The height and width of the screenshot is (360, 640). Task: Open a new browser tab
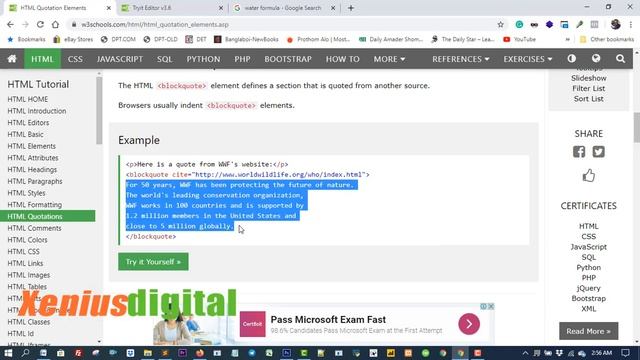tap(351, 8)
